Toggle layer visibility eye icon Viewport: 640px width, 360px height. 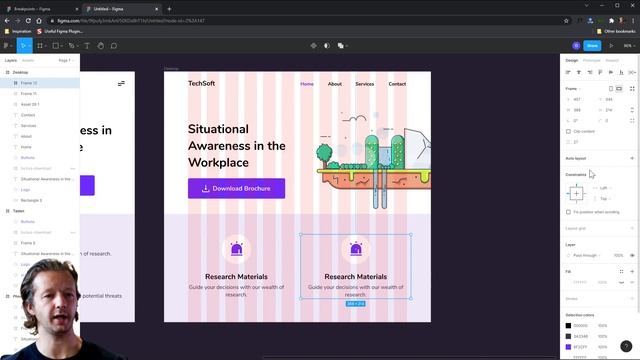pos(632,255)
